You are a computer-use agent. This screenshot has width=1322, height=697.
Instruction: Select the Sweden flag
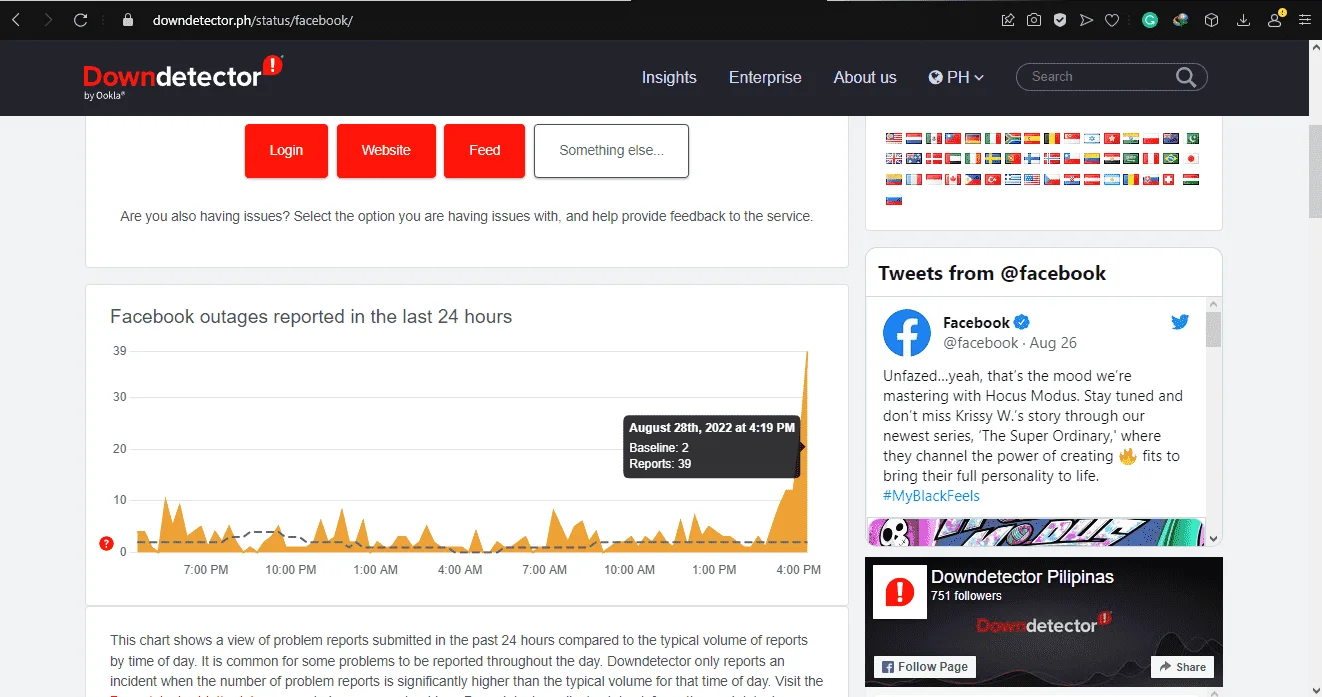coord(993,158)
